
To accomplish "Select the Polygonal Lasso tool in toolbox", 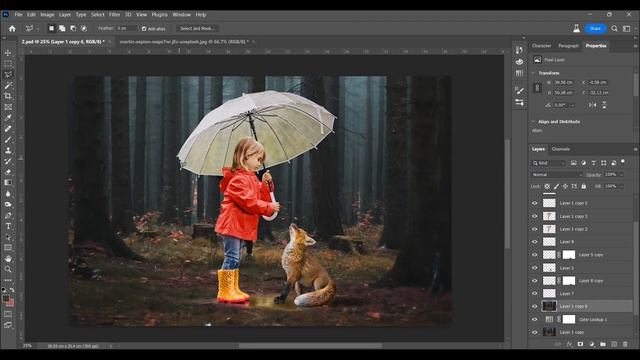I will 8,74.
